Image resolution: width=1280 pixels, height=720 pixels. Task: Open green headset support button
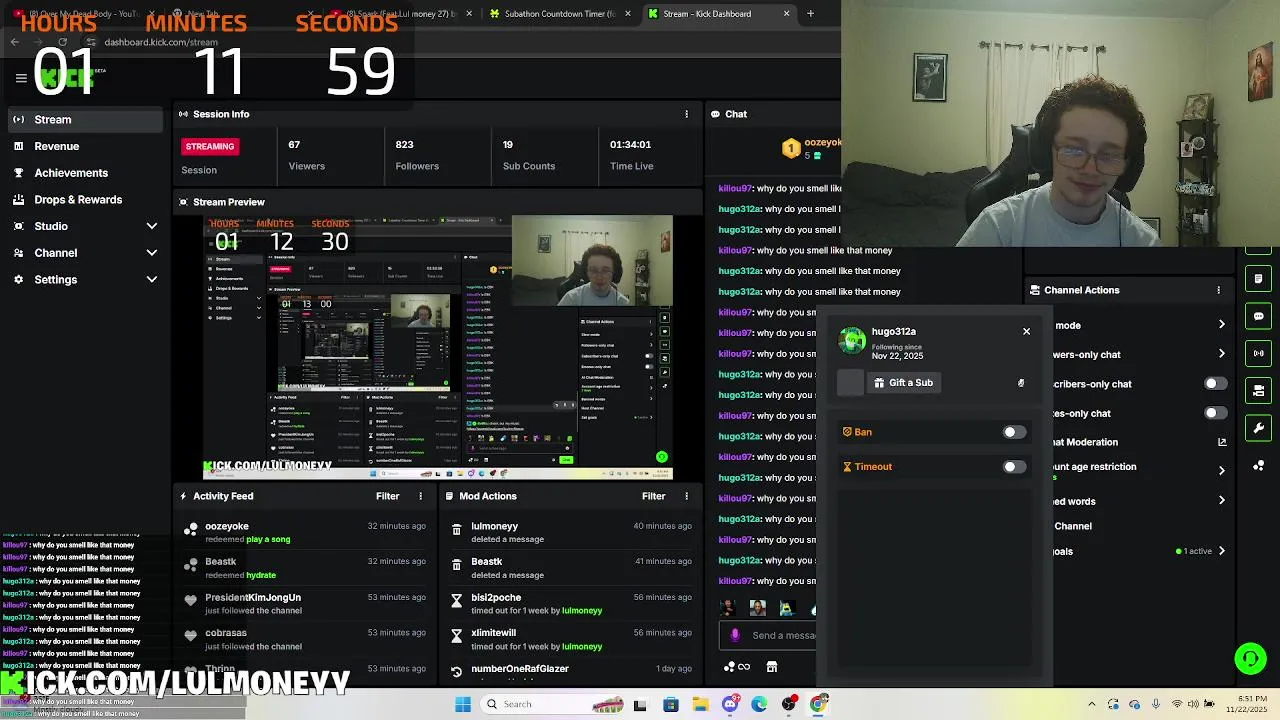click(1250, 658)
